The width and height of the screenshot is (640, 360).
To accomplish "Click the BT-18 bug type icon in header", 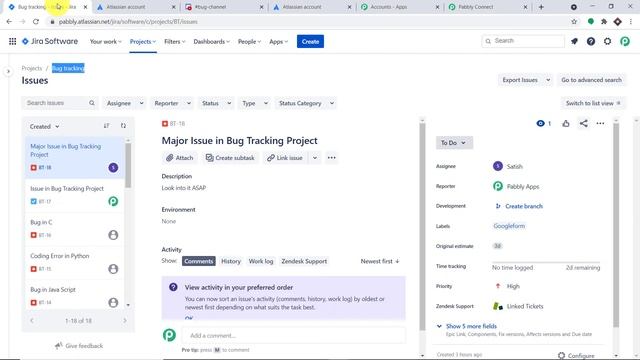I will coord(165,124).
